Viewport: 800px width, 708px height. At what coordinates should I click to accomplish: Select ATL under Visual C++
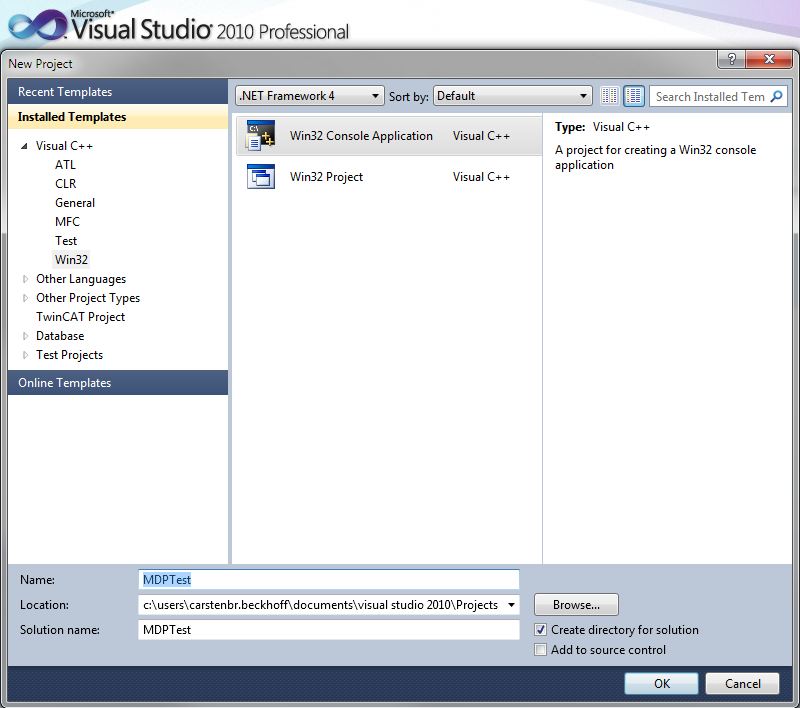point(65,165)
